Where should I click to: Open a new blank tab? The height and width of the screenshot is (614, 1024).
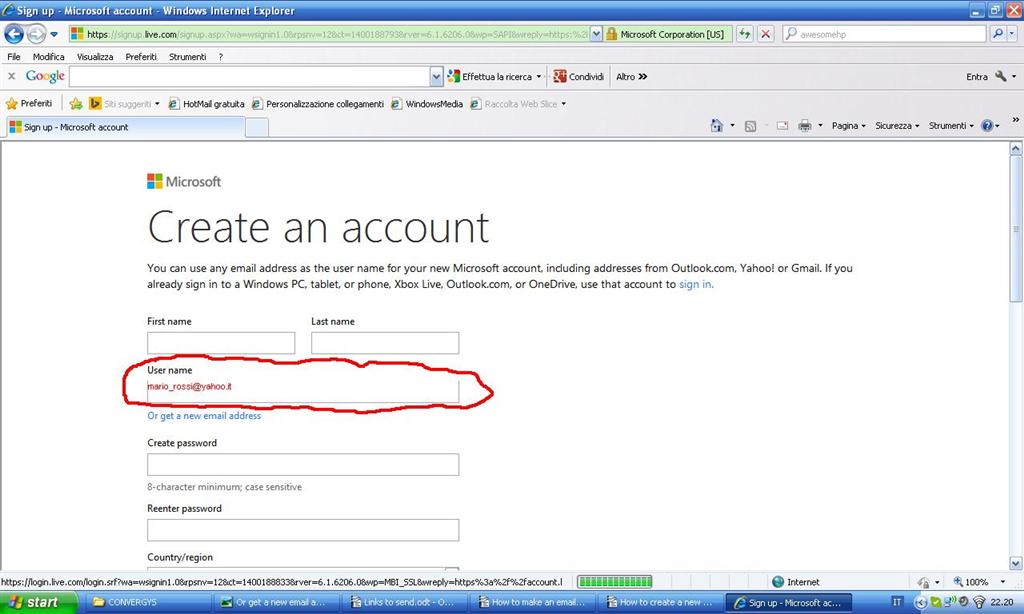[x=257, y=127]
